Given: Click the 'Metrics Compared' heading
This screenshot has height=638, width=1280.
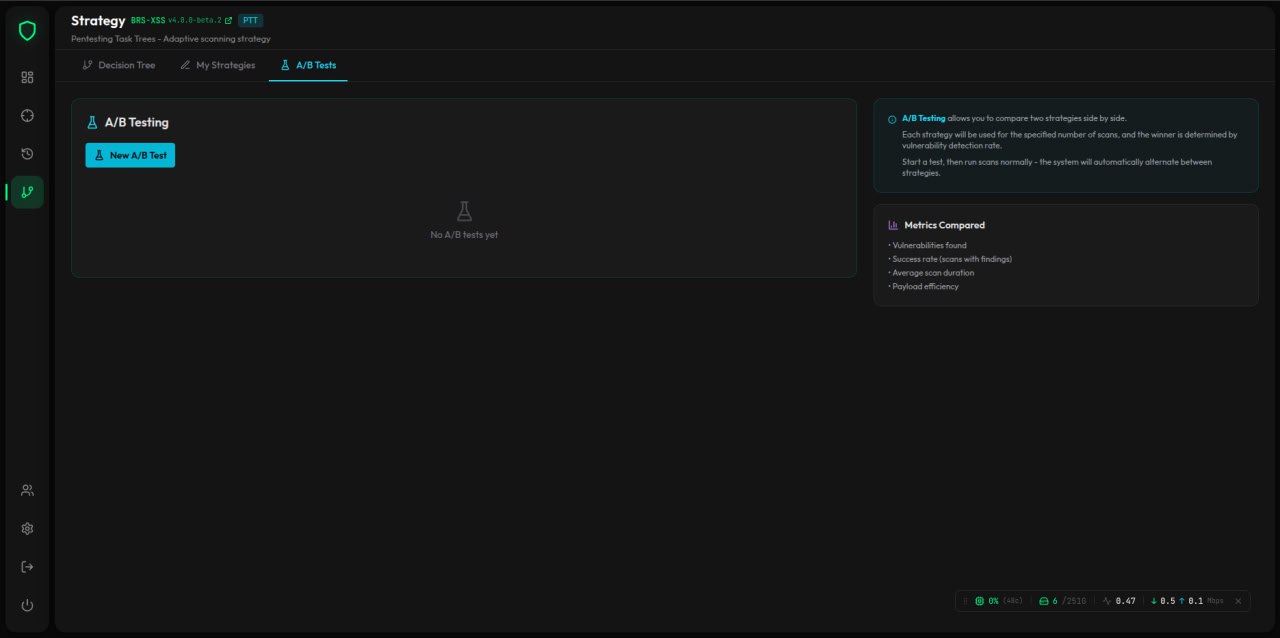Looking at the screenshot, I should [944, 225].
